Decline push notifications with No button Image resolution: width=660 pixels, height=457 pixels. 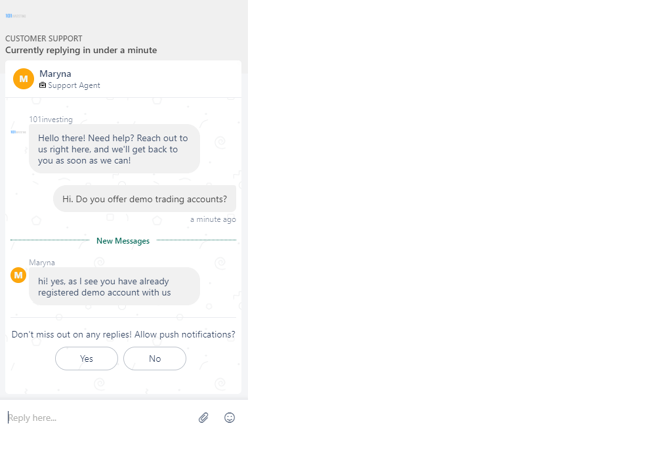[154, 359]
